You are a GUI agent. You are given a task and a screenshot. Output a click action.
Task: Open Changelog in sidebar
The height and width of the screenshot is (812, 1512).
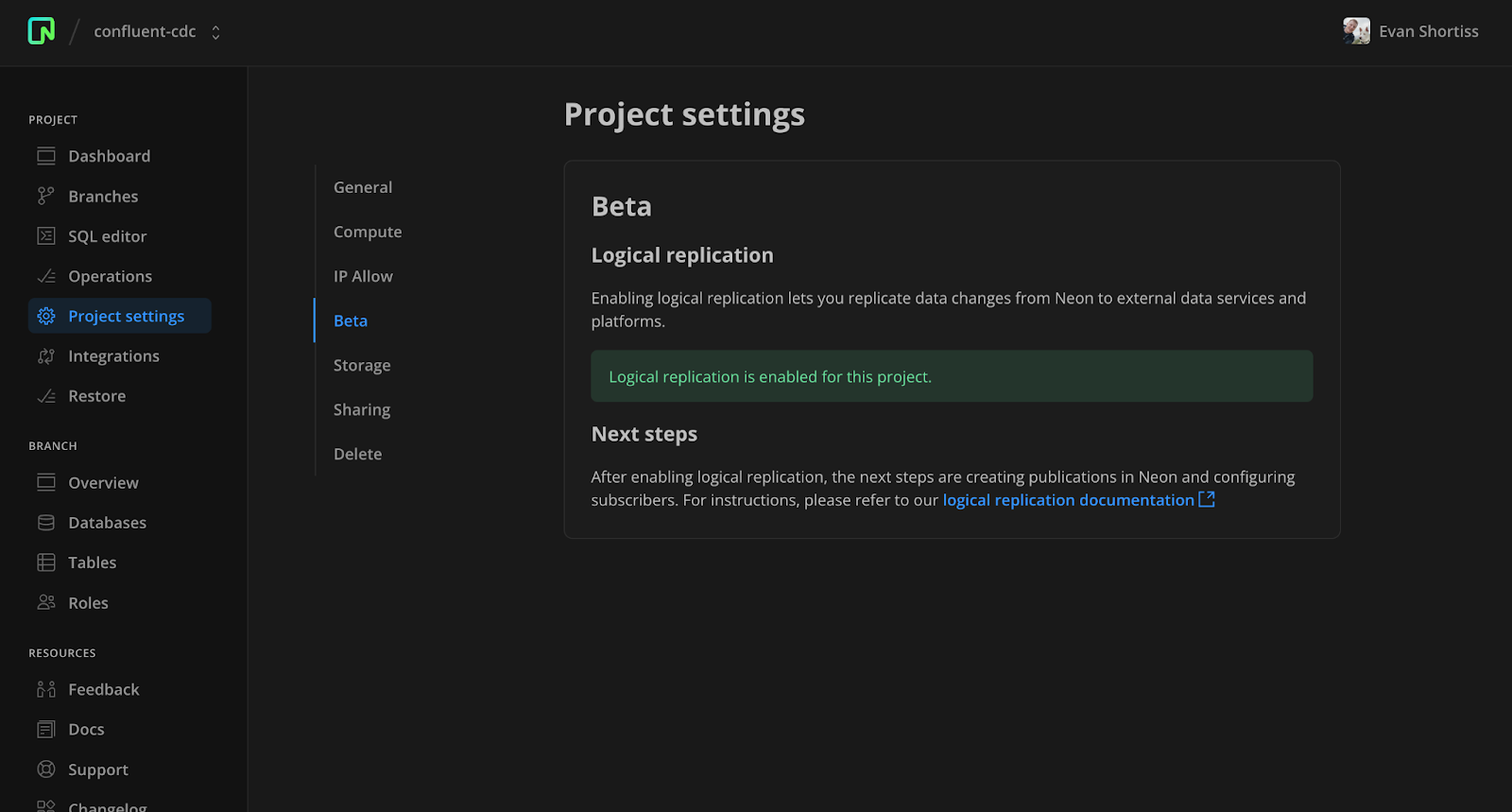point(107,806)
